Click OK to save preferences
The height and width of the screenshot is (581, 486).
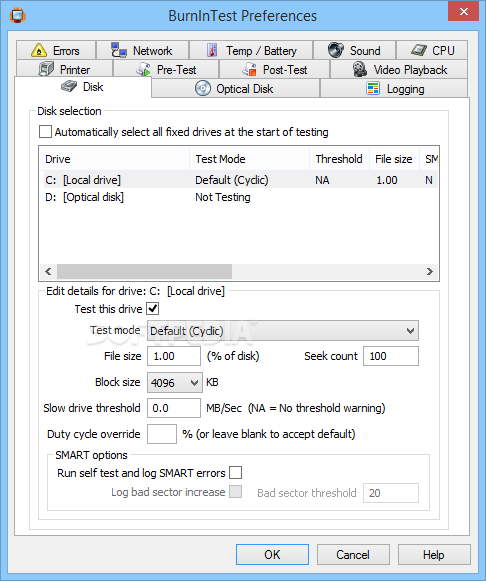pyautogui.click(x=272, y=554)
